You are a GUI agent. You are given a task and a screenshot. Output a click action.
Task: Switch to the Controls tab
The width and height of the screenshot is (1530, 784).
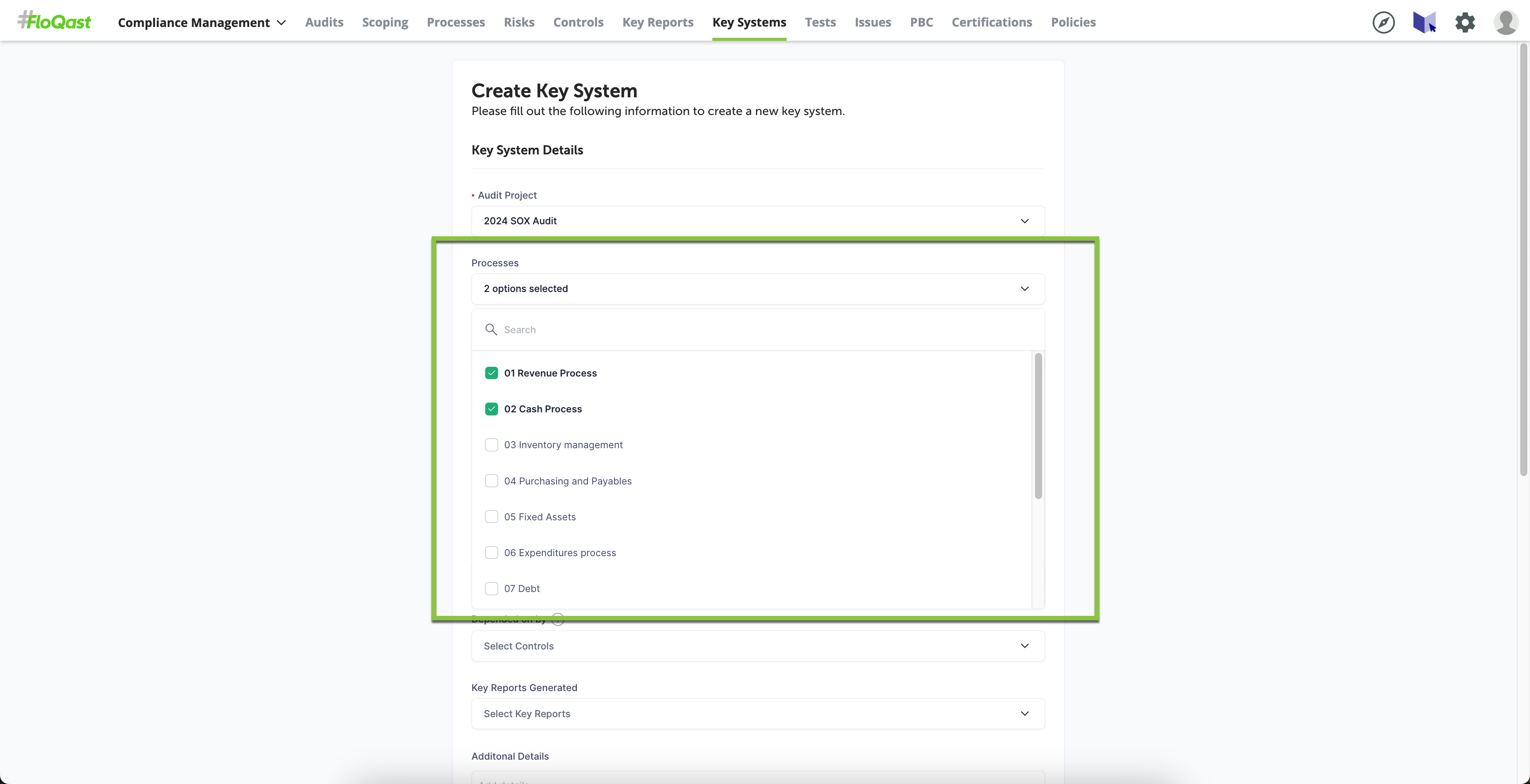click(x=578, y=23)
